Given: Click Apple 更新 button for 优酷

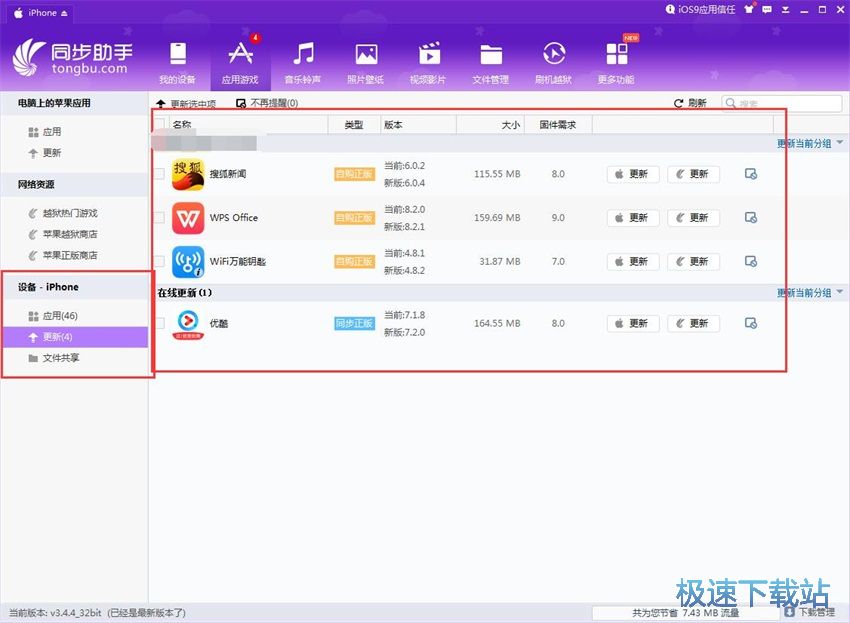Looking at the screenshot, I should pos(633,323).
